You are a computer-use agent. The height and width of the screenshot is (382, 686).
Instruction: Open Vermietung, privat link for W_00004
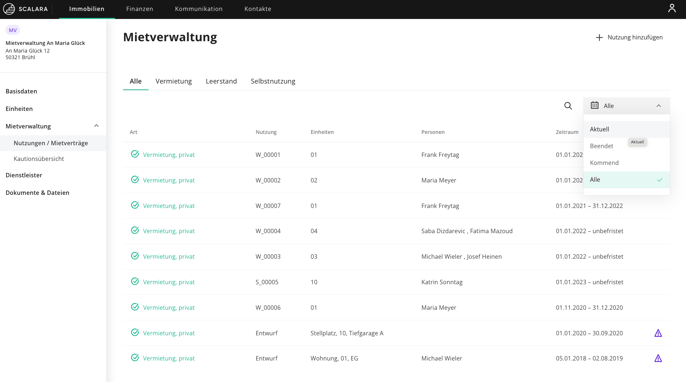tap(168, 231)
